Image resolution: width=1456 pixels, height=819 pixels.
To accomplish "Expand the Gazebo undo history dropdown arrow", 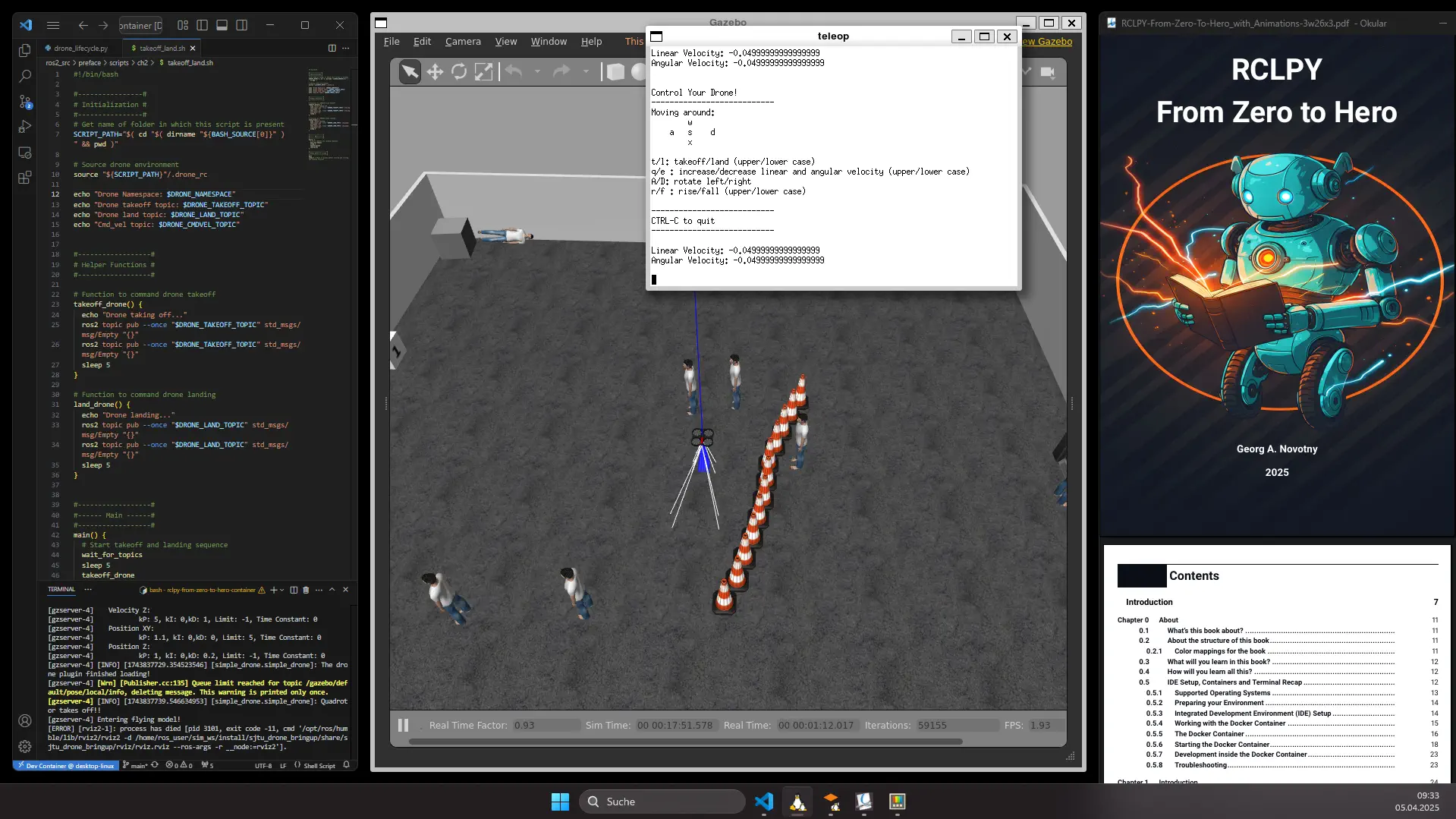I will point(537,72).
